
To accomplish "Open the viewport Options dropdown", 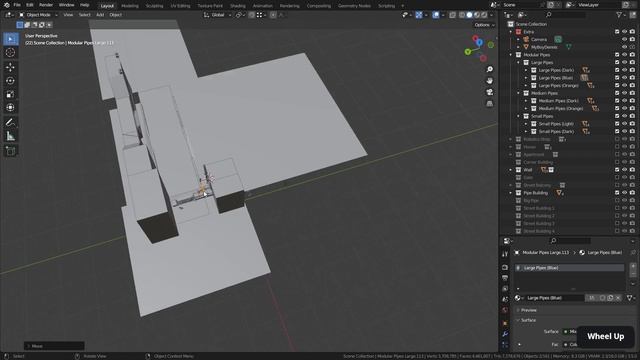I will (484, 25).
